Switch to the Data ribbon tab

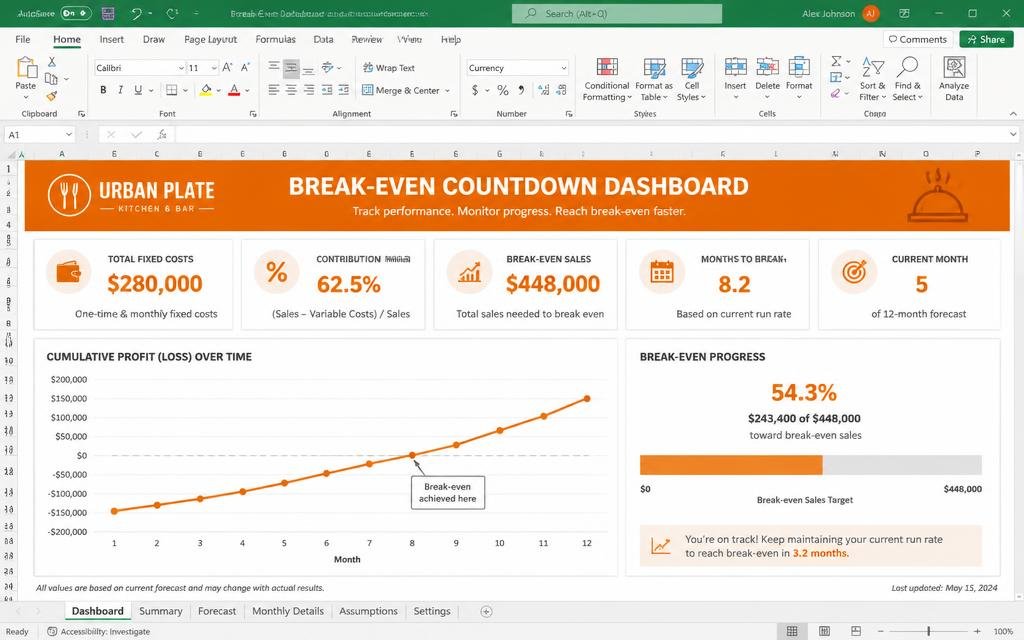323,39
